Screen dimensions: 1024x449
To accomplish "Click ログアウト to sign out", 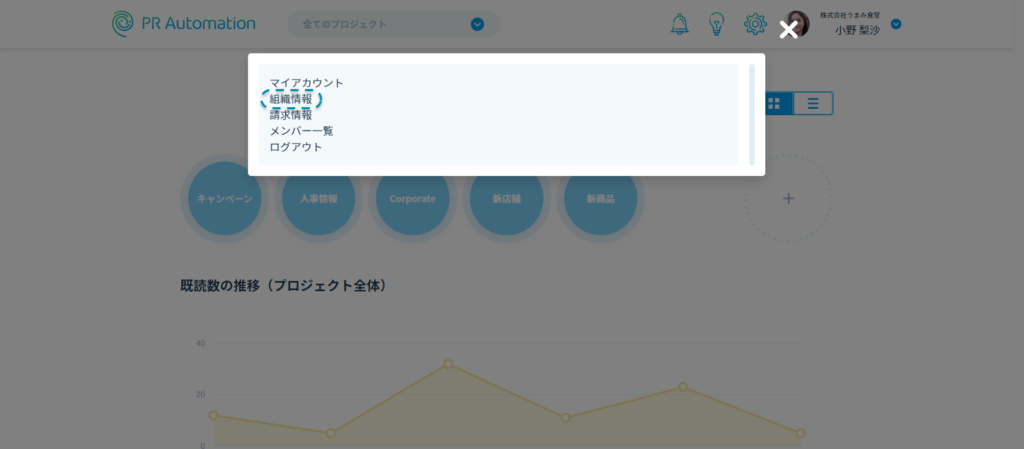I will [x=296, y=147].
